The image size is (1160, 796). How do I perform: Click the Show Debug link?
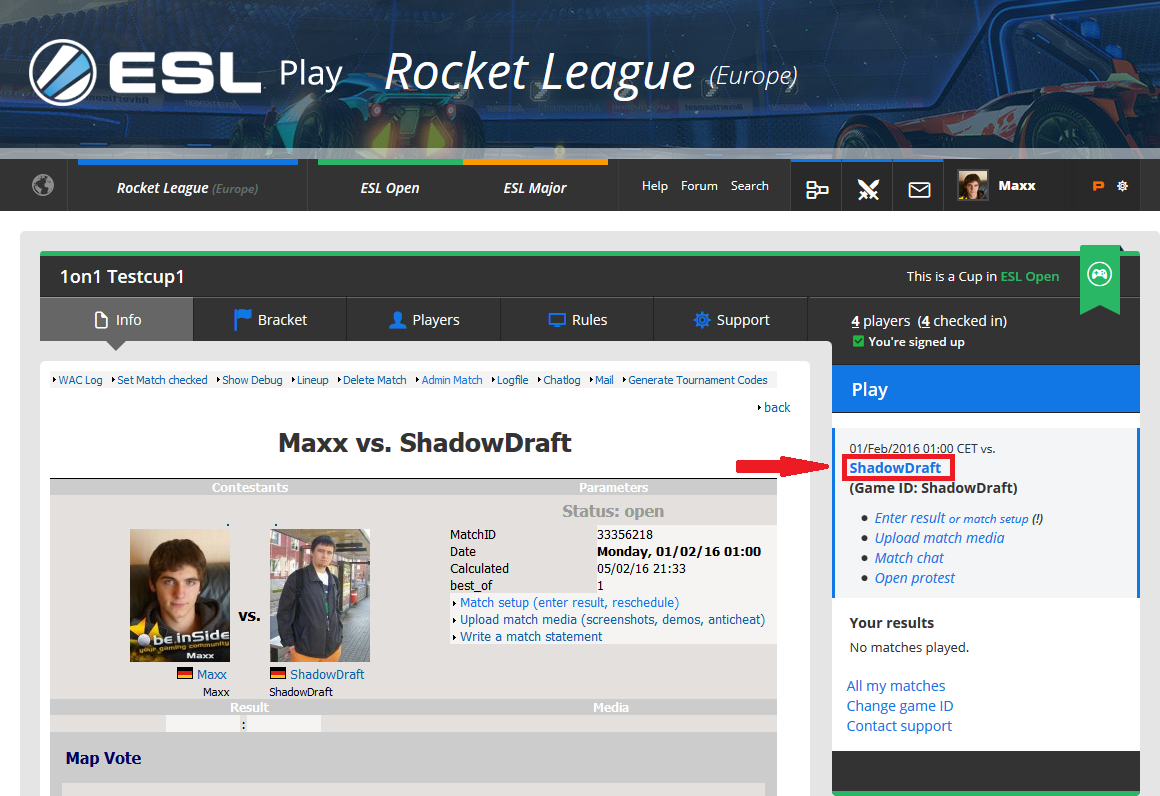point(252,380)
